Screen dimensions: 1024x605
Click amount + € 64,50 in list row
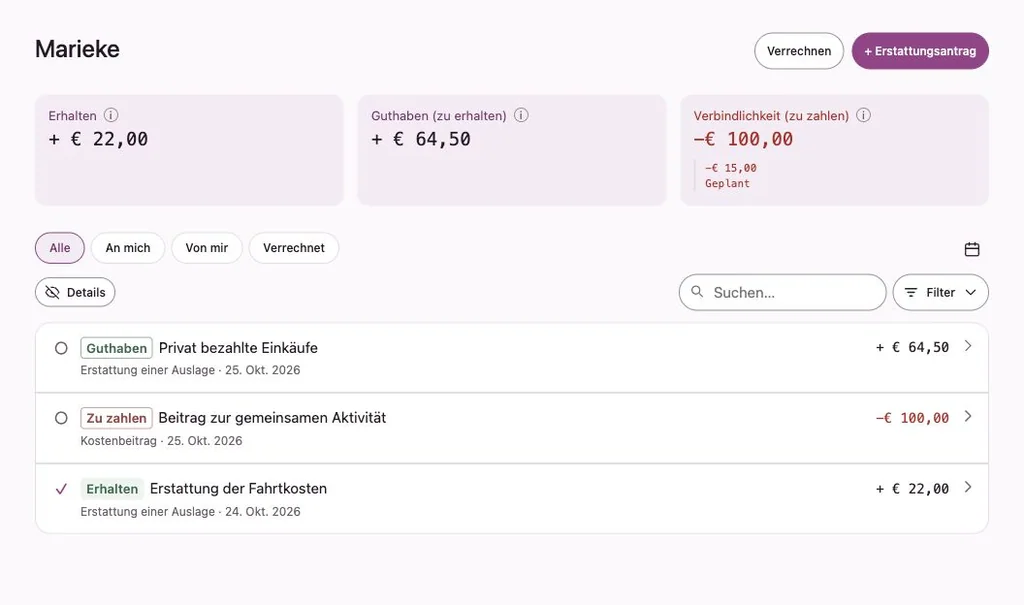tap(912, 347)
